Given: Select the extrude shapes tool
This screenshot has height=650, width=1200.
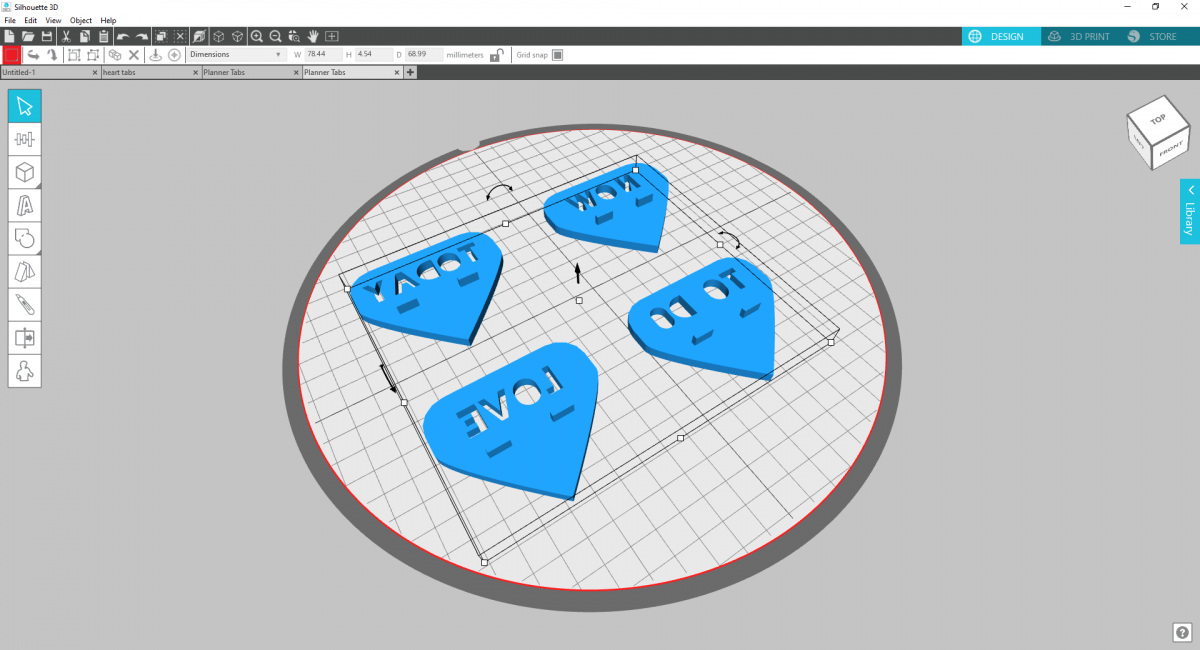Looking at the screenshot, I should click(x=25, y=271).
